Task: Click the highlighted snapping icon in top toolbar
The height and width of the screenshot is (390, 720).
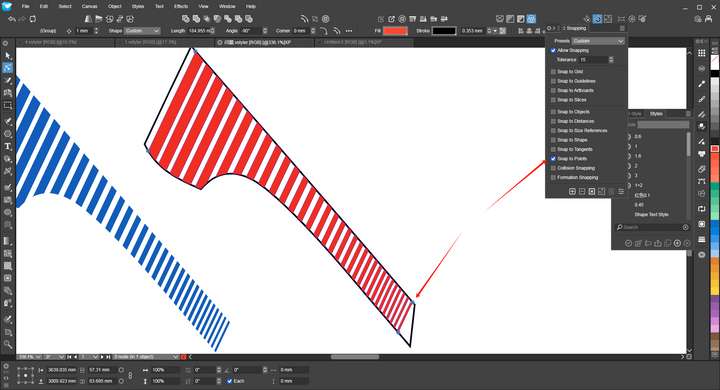Action: [597, 19]
